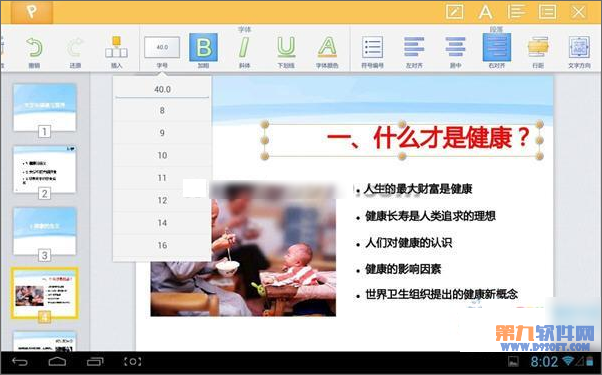
Task: Open the font color (字体颜色) picker
Action: pos(327,47)
